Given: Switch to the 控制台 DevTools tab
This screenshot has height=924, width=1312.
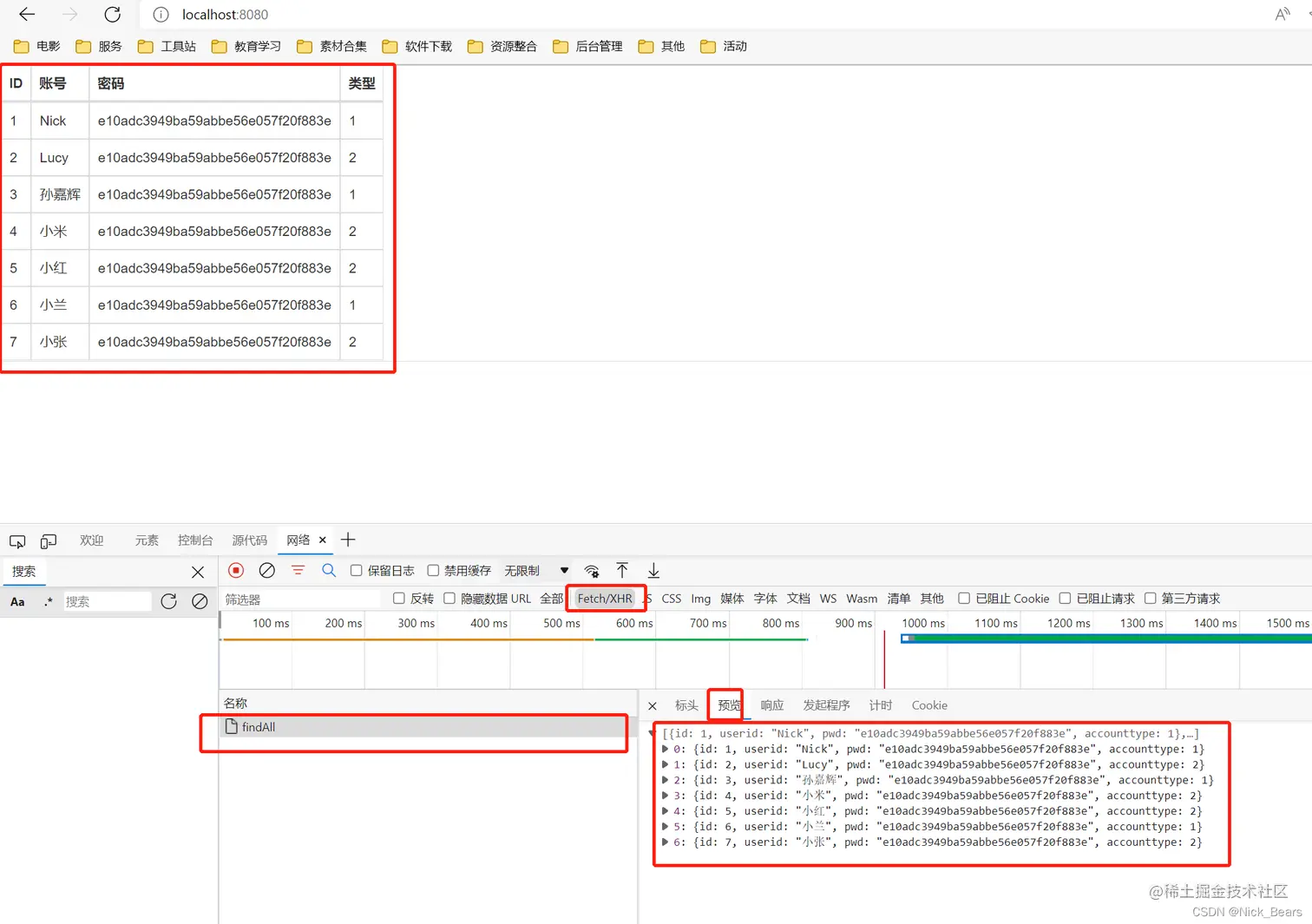Looking at the screenshot, I should point(195,540).
